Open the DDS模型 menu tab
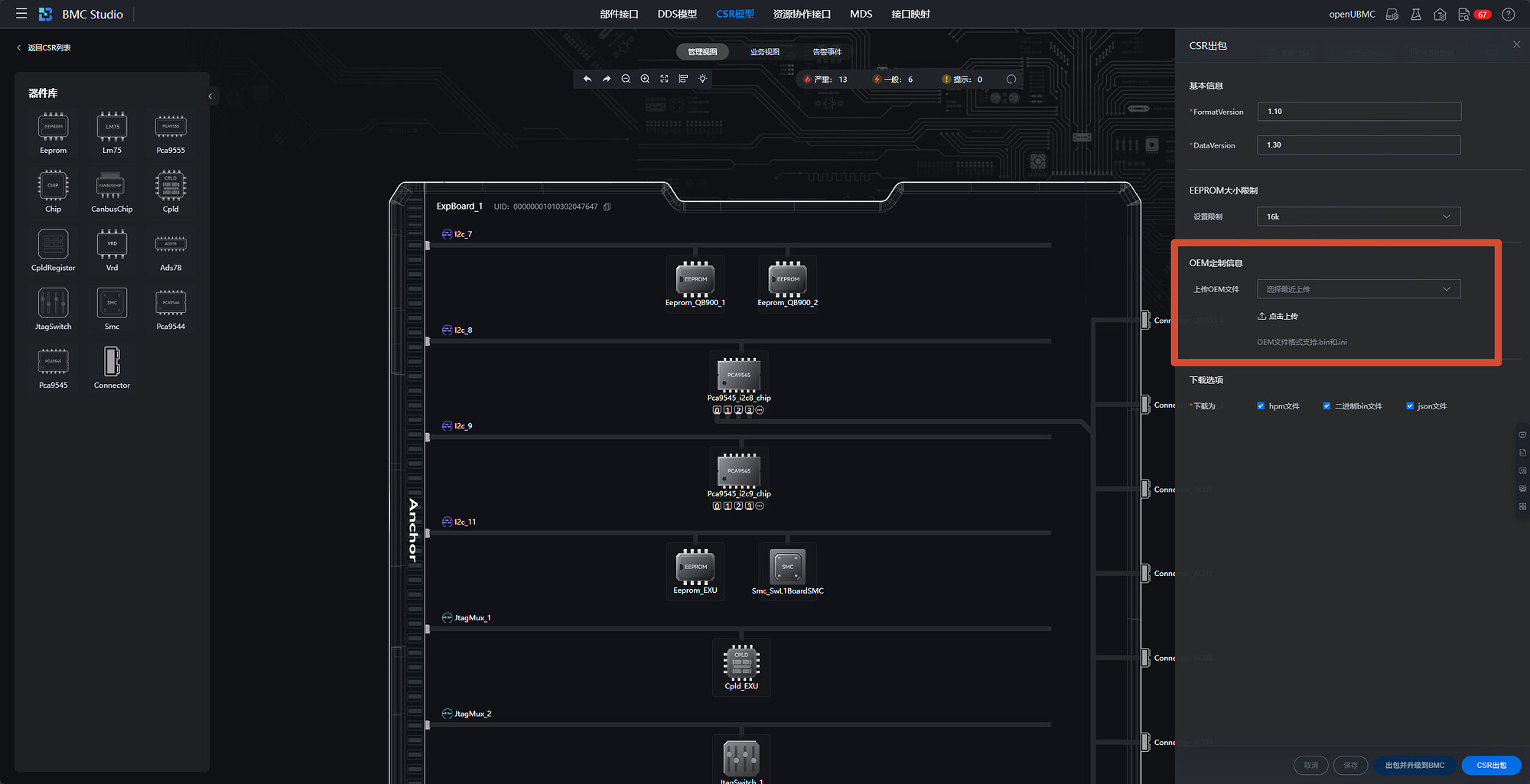Viewport: 1530px width, 784px height. point(677,14)
